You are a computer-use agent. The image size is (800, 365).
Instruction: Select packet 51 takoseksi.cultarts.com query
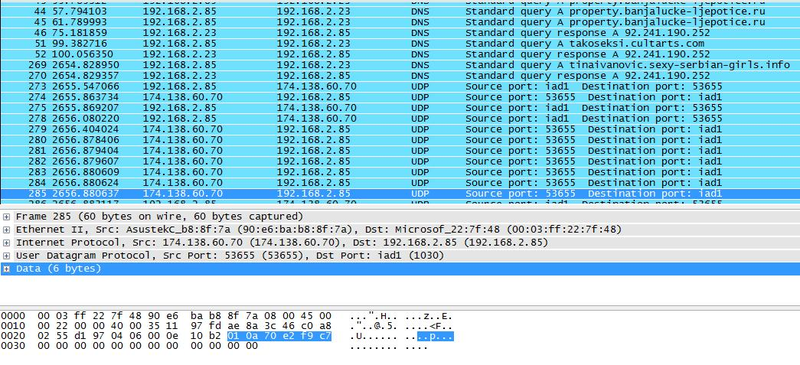(x=400, y=43)
